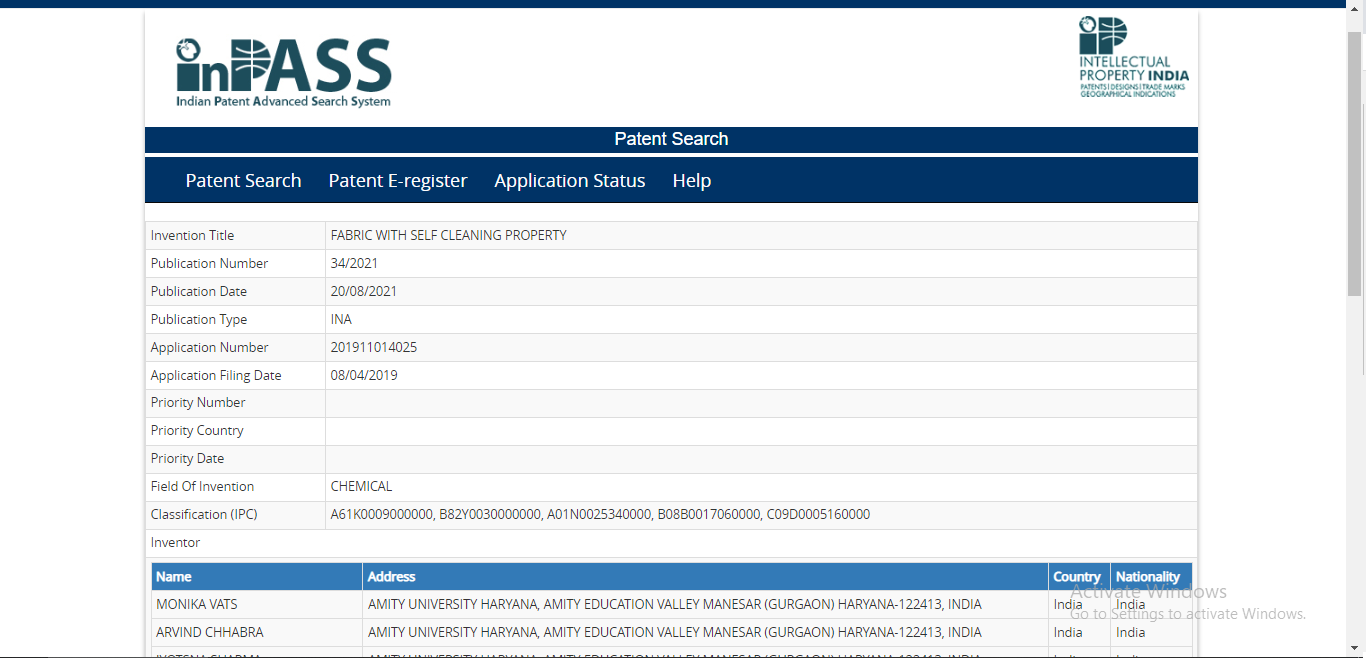Click the Nationality column header

1151,577
